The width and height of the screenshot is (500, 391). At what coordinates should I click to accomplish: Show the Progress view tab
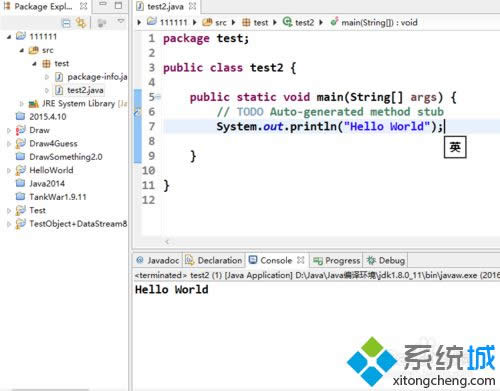tap(337, 260)
